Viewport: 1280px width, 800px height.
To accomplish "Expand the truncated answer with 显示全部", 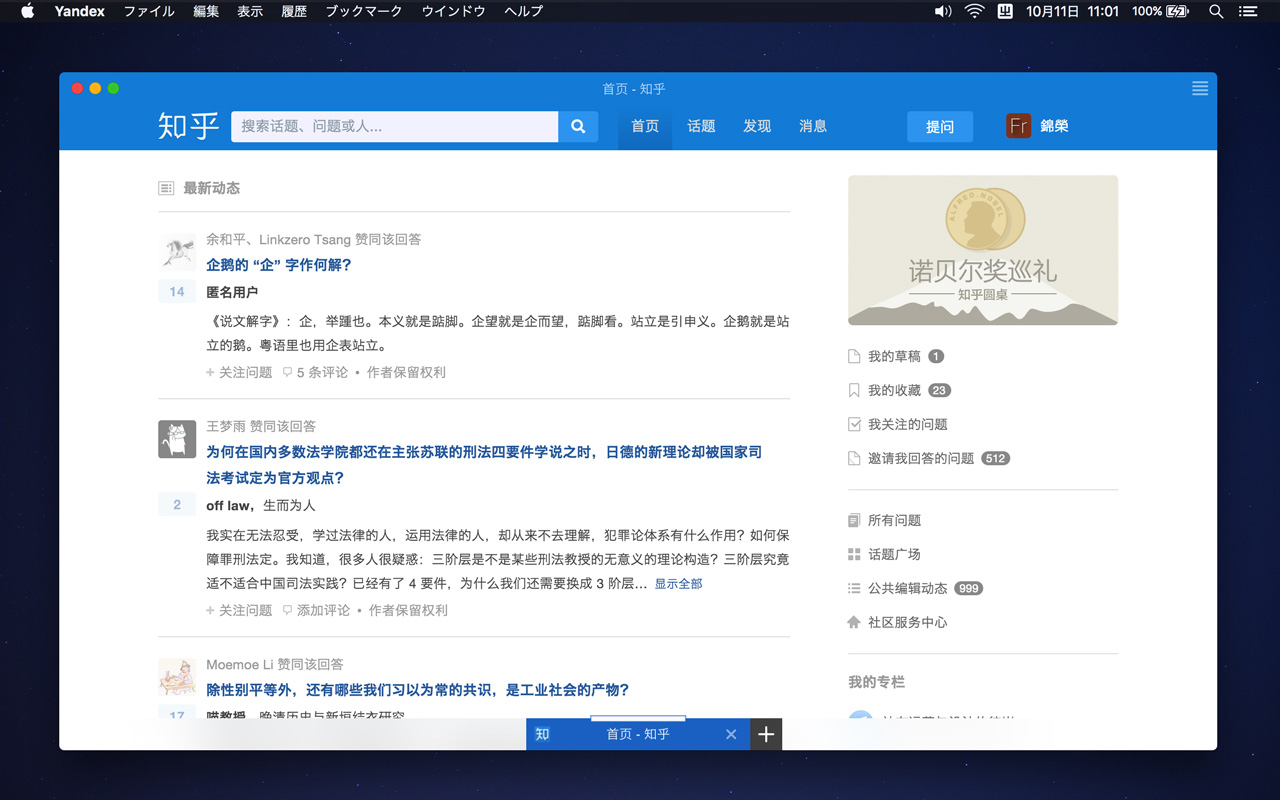I will (x=679, y=583).
